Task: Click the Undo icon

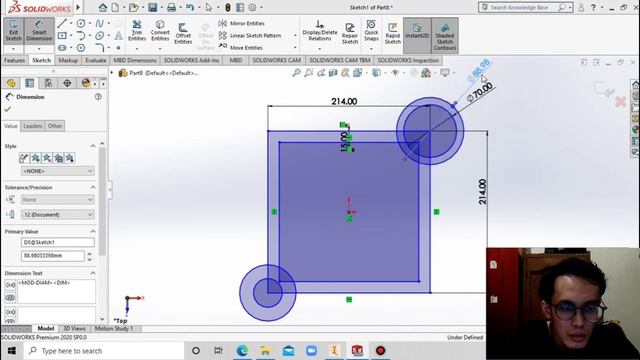Action: tap(190, 7)
